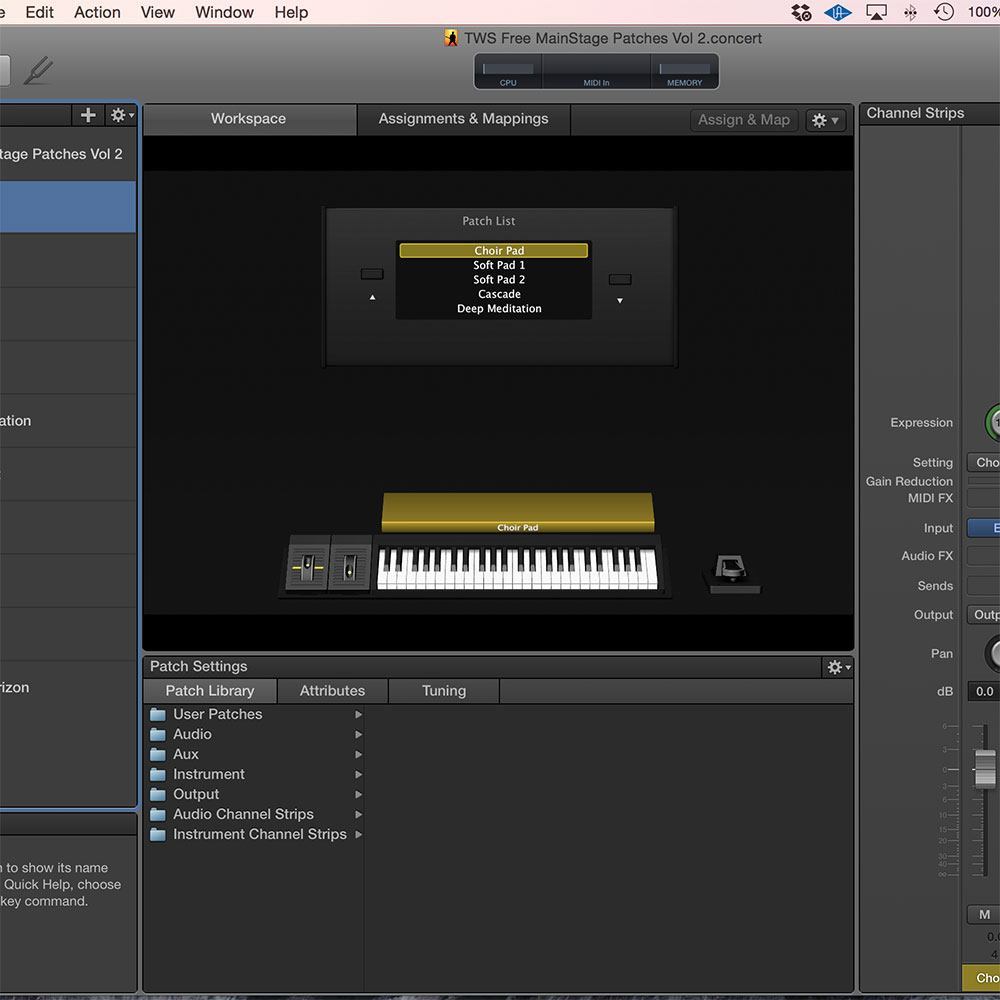
Task: Click the Assign & Map button
Action: tap(743, 120)
